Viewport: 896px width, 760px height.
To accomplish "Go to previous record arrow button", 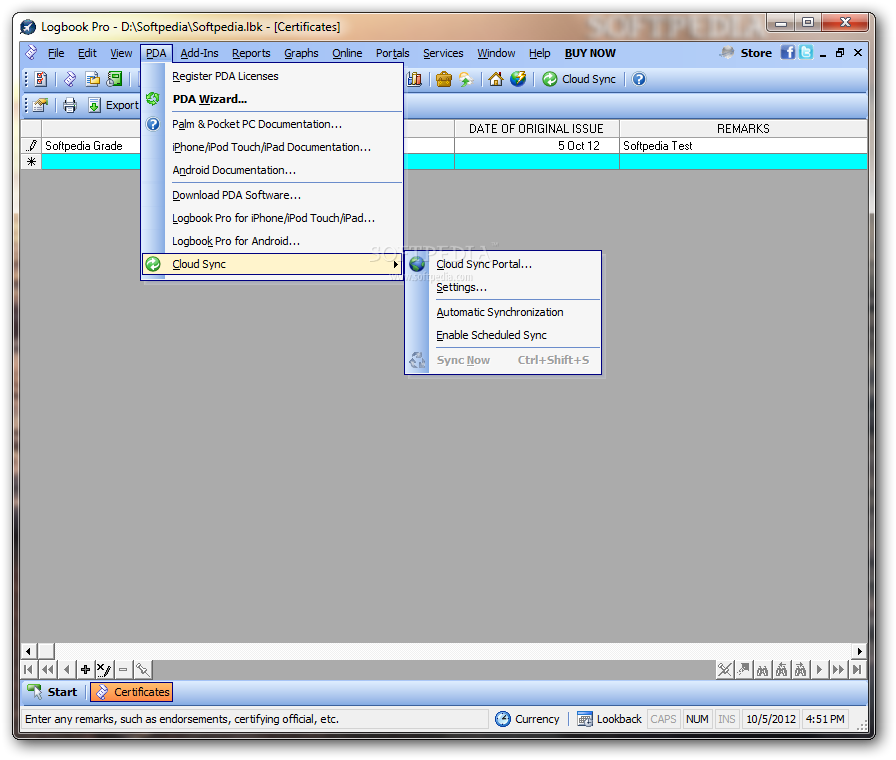I will click(x=67, y=669).
